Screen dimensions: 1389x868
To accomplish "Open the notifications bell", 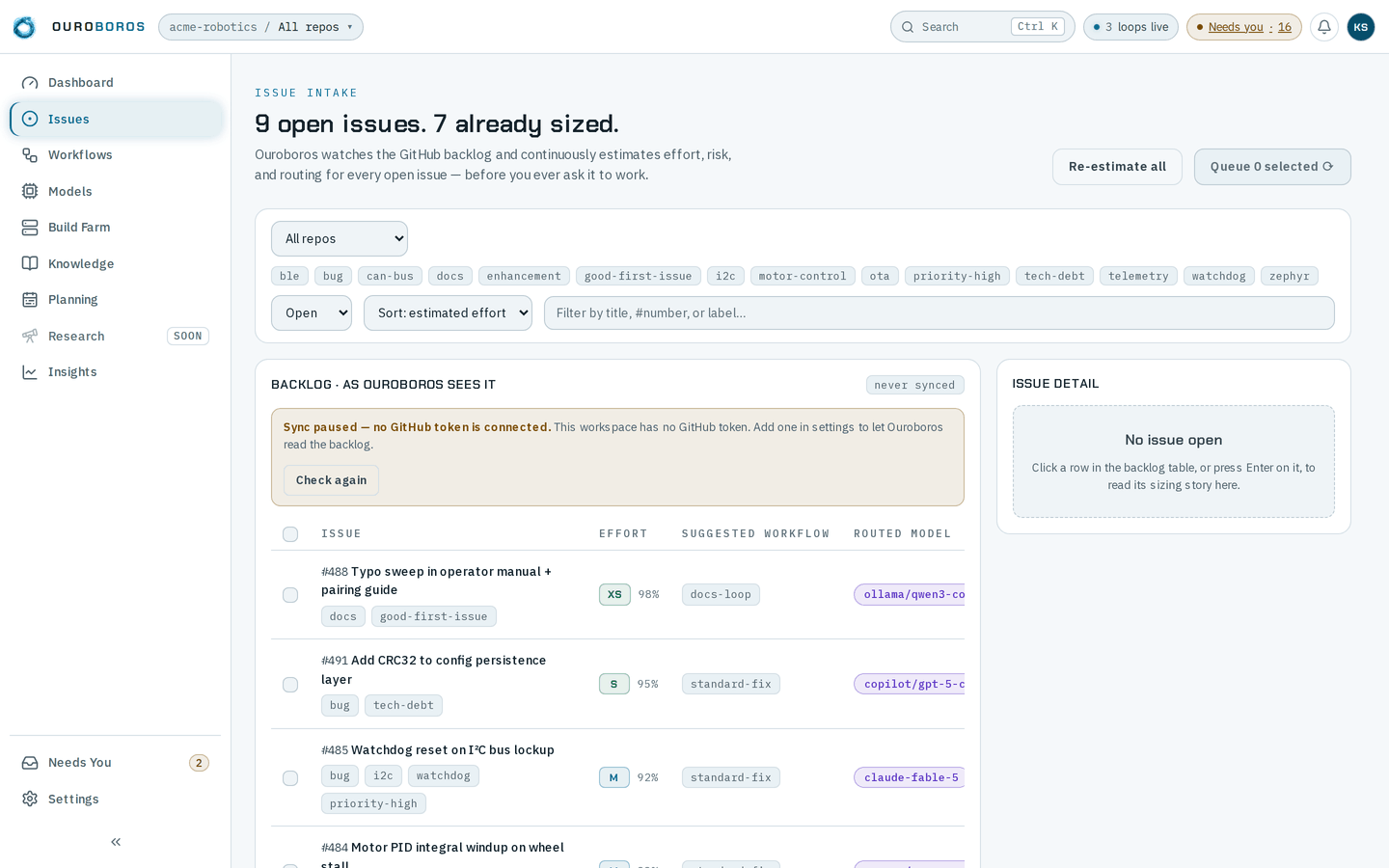I will pyautogui.click(x=1324, y=27).
